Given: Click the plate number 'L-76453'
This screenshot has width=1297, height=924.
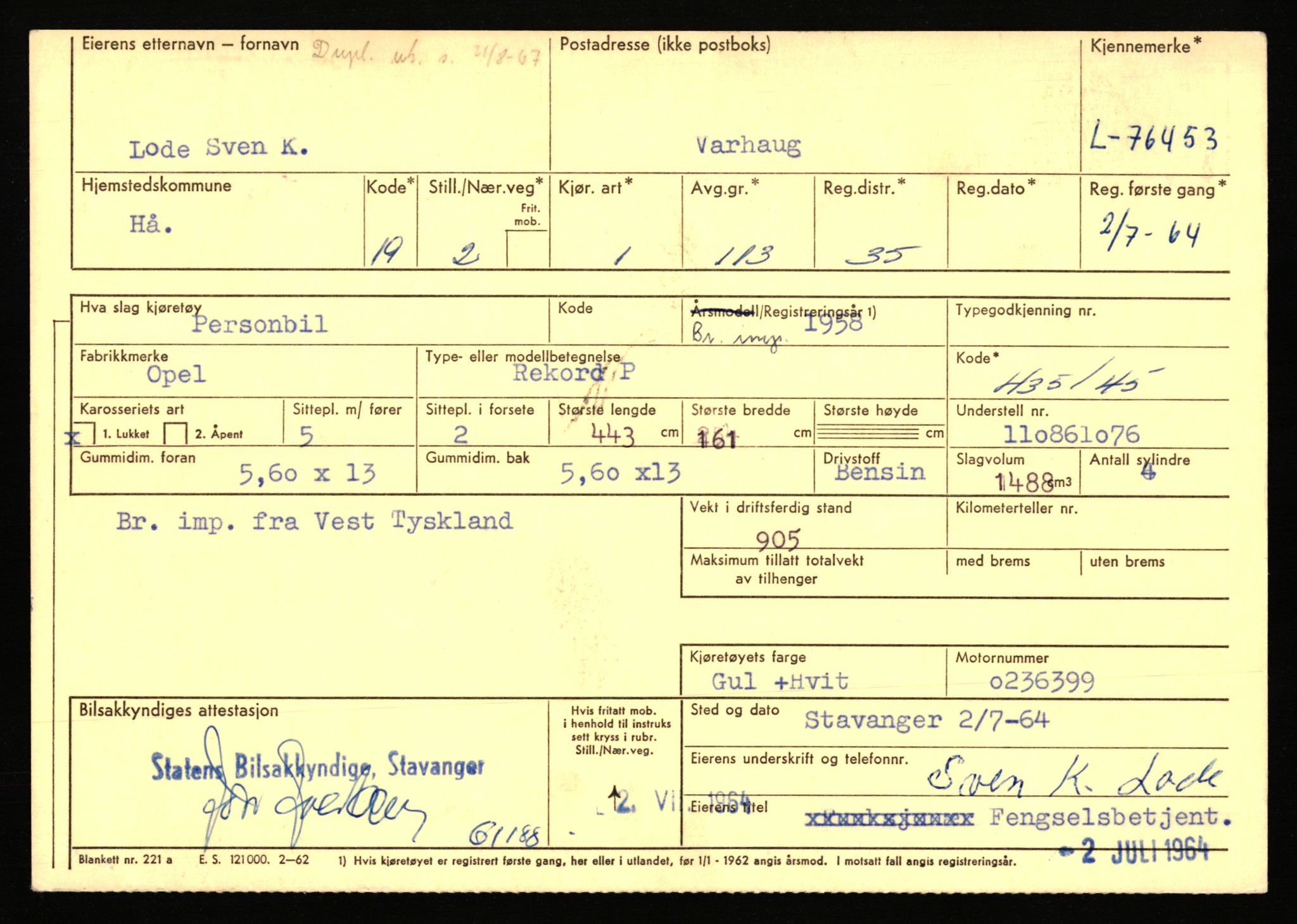Looking at the screenshot, I should pos(1153,137).
